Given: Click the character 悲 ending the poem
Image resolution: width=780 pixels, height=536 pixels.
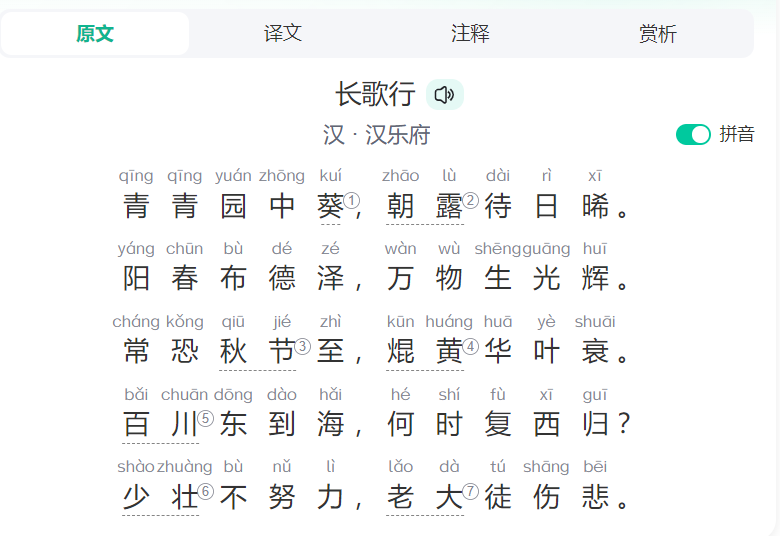Looking at the screenshot, I should [595, 497].
